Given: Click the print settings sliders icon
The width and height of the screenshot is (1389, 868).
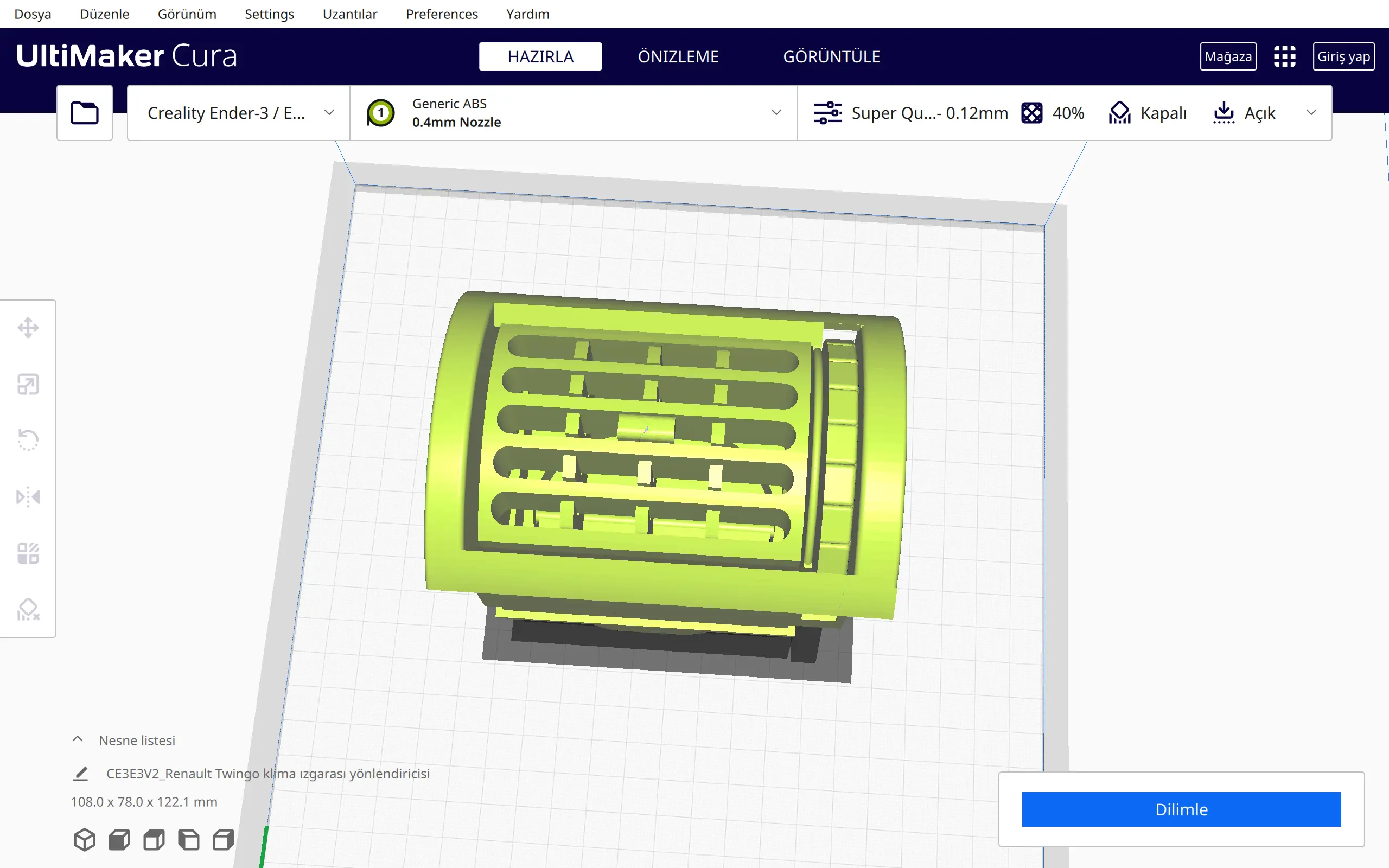Looking at the screenshot, I should coord(827,113).
